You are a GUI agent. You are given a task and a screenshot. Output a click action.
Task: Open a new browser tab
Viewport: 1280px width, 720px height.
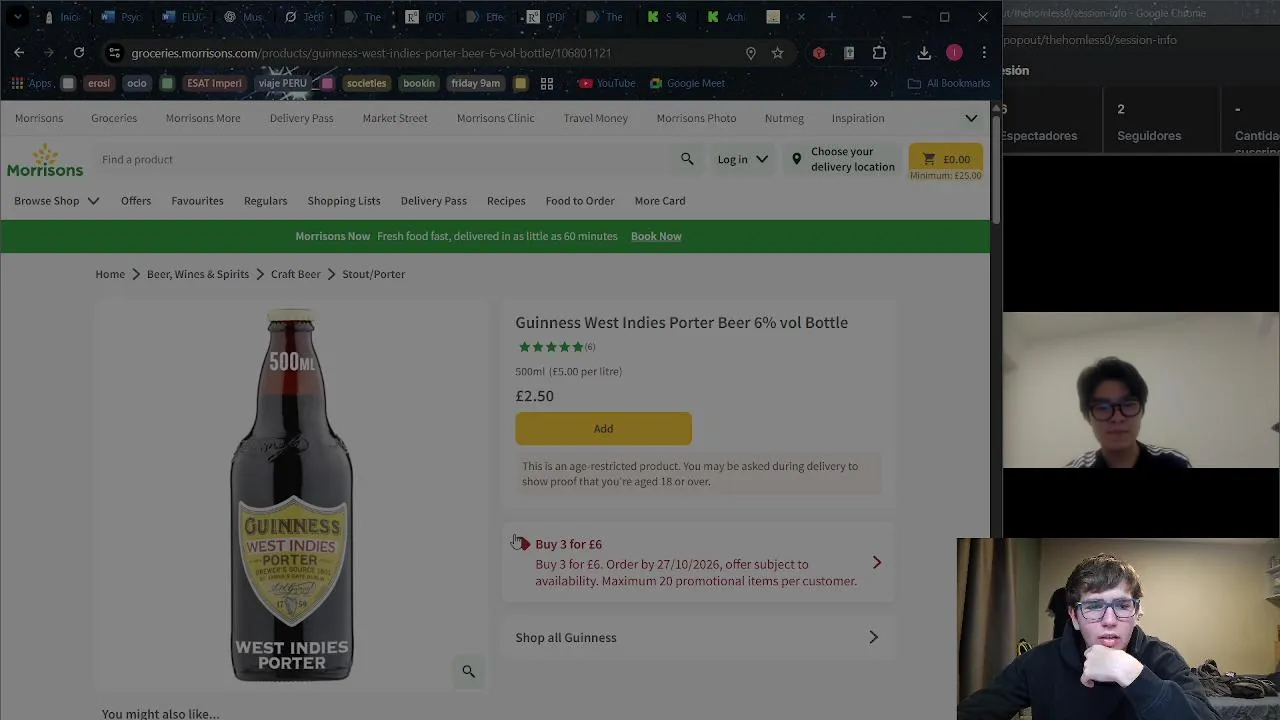click(x=831, y=16)
